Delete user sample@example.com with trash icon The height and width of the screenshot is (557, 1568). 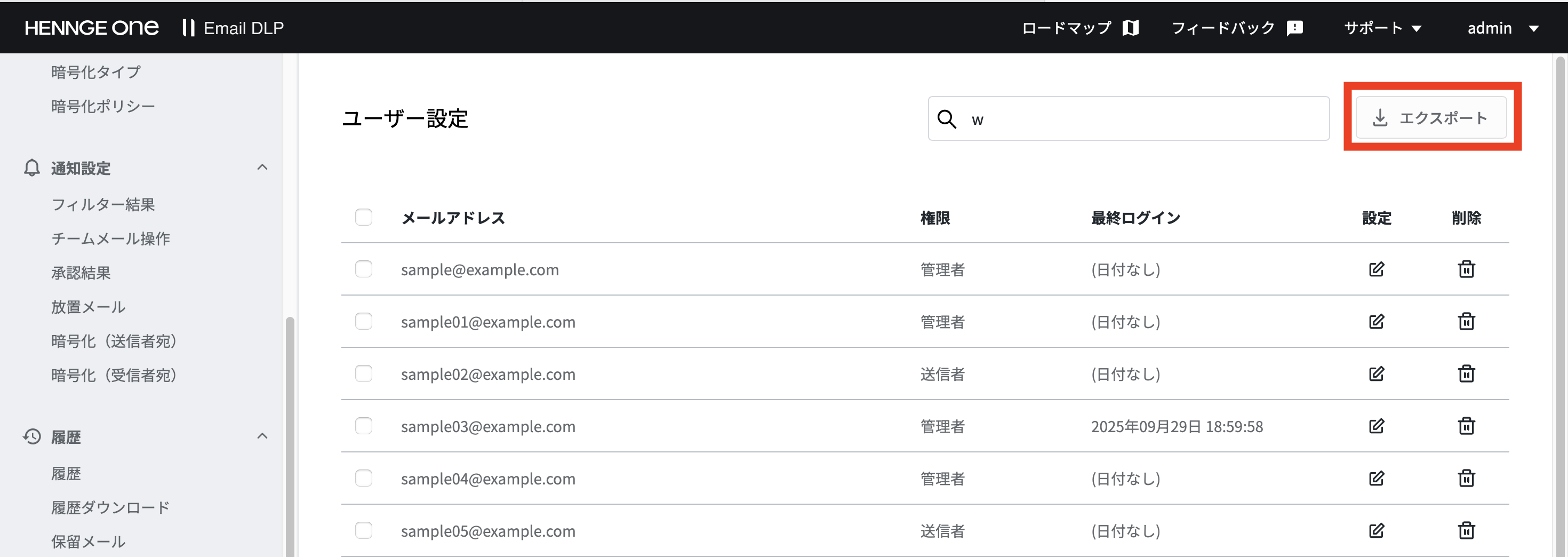click(1466, 269)
